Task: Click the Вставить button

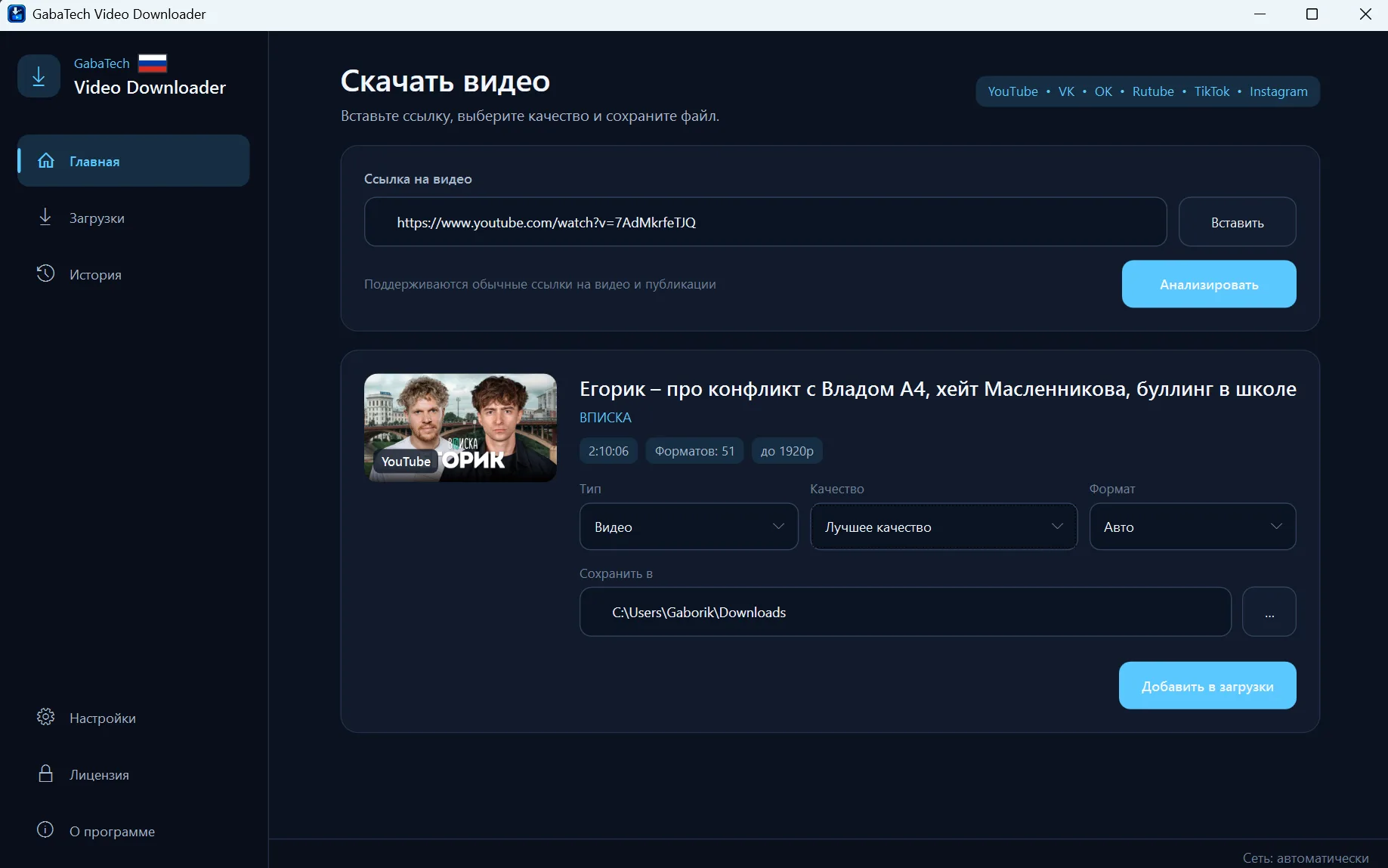Action: [1238, 222]
